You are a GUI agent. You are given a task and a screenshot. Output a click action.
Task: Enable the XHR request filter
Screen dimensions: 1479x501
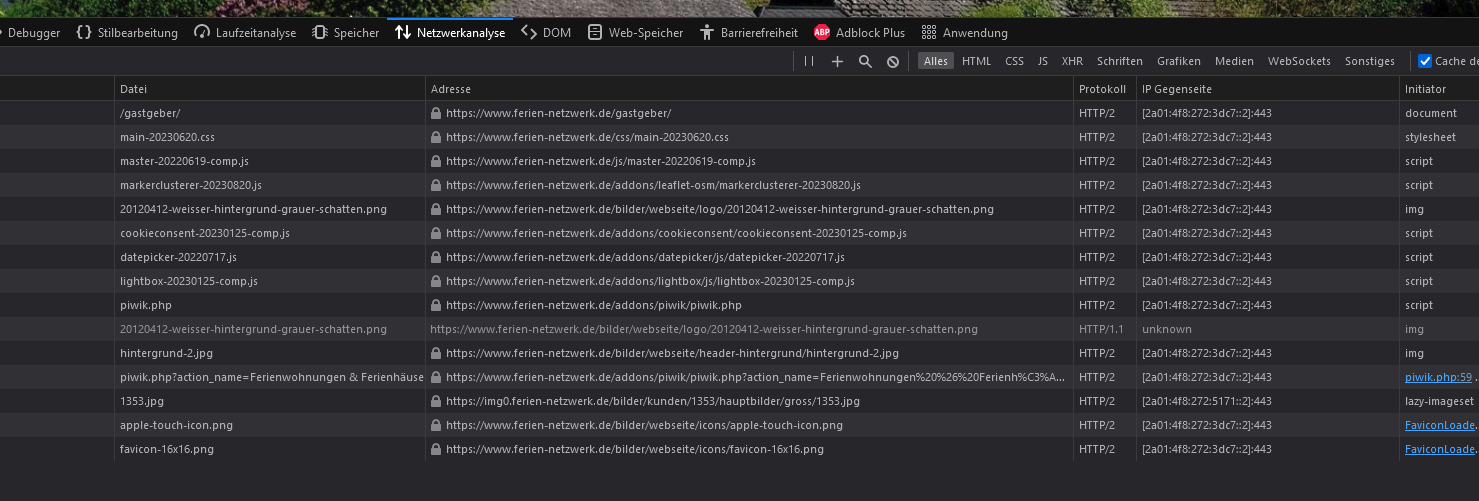[x=1072, y=61]
